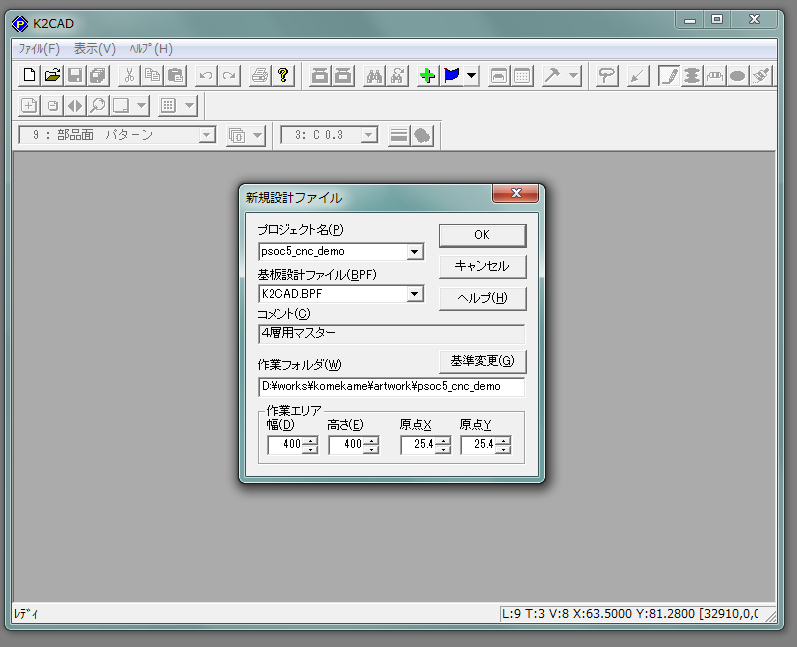
Task: Click the green plus icon
Action: (427, 76)
